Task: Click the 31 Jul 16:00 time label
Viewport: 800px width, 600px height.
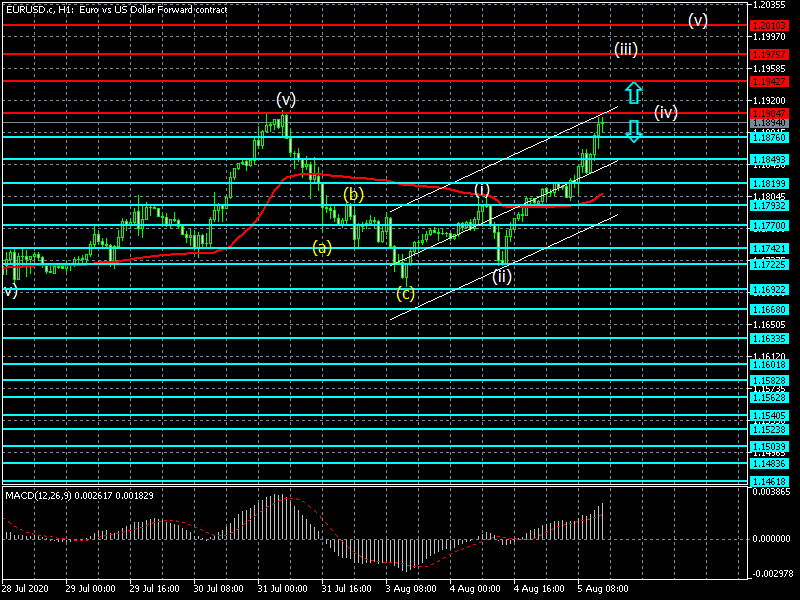Action: (x=347, y=588)
